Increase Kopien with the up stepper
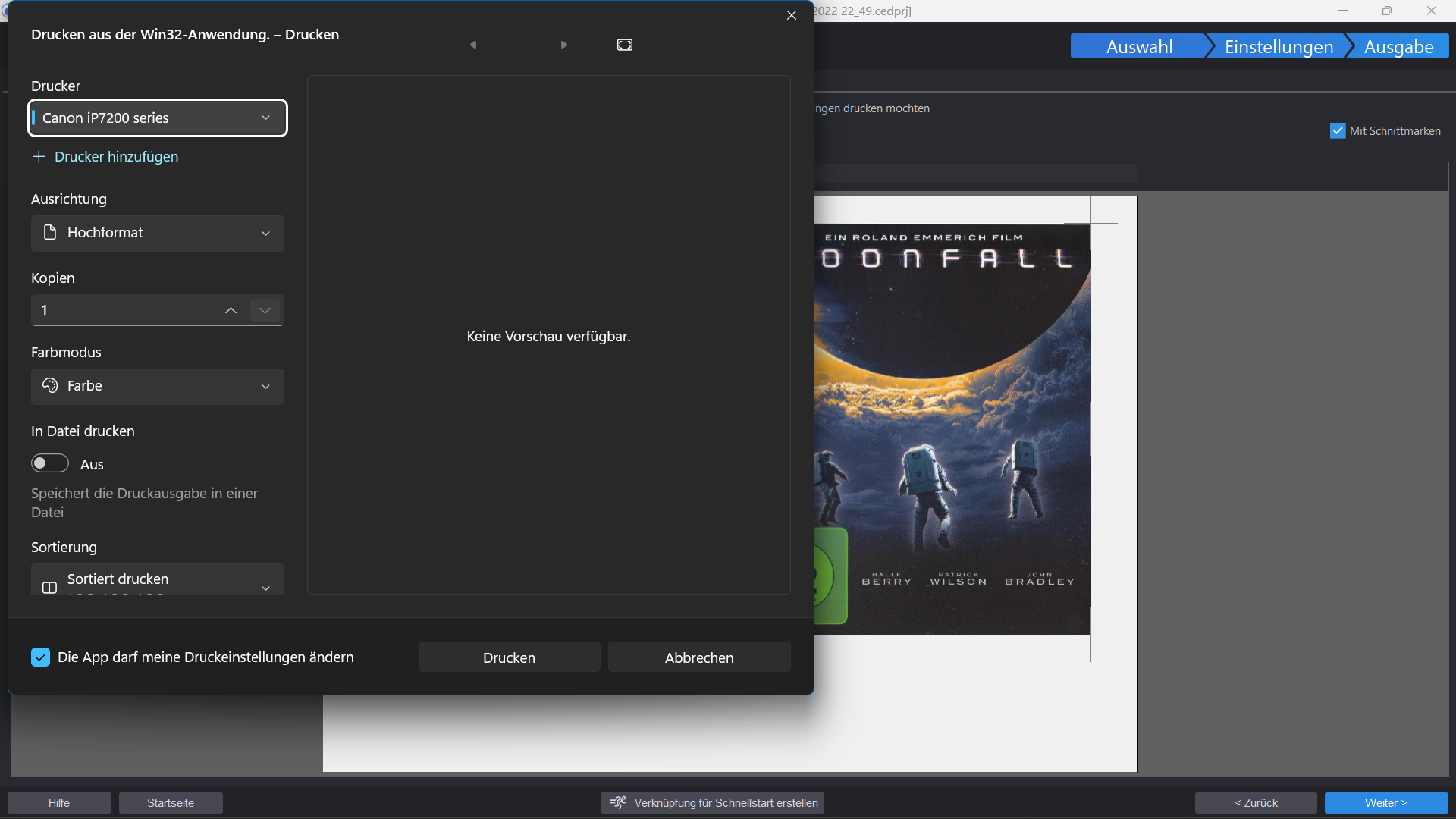The width and height of the screenshot is (1456, 819). [x=231, y=310]
